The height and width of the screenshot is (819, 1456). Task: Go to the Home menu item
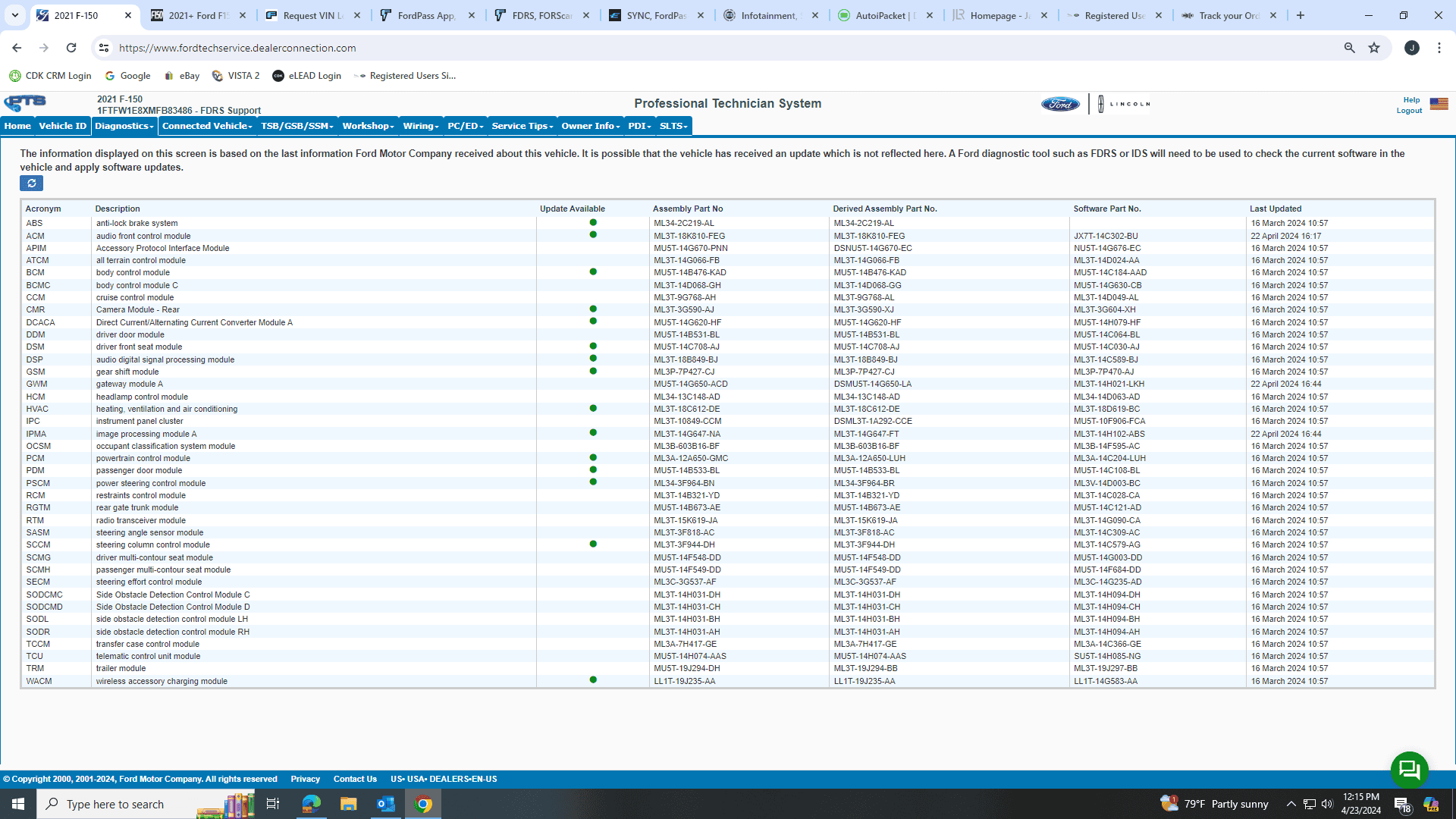click(17, 126)
